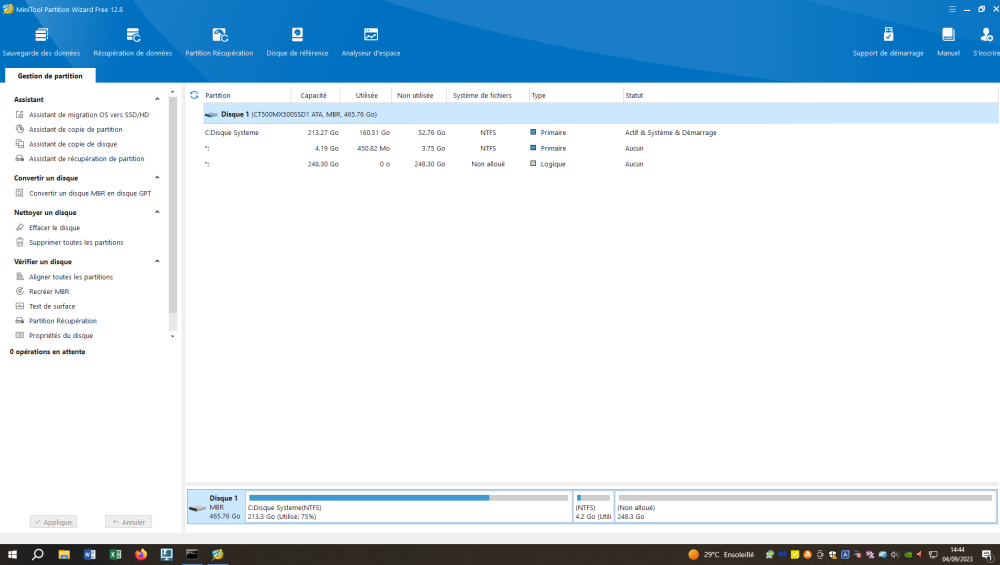Viewport: 1000px width, 565px height.
Task: Launch Récupération de données tool
Action: 132,41
